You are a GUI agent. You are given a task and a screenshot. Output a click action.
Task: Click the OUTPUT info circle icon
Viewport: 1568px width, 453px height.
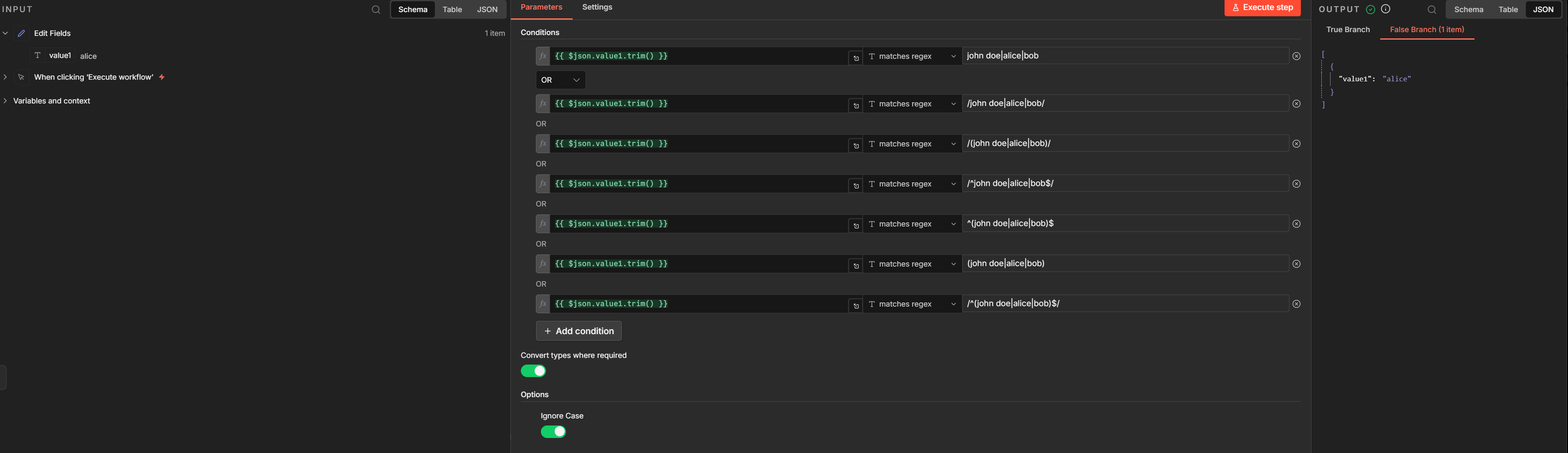(1385, 9)
